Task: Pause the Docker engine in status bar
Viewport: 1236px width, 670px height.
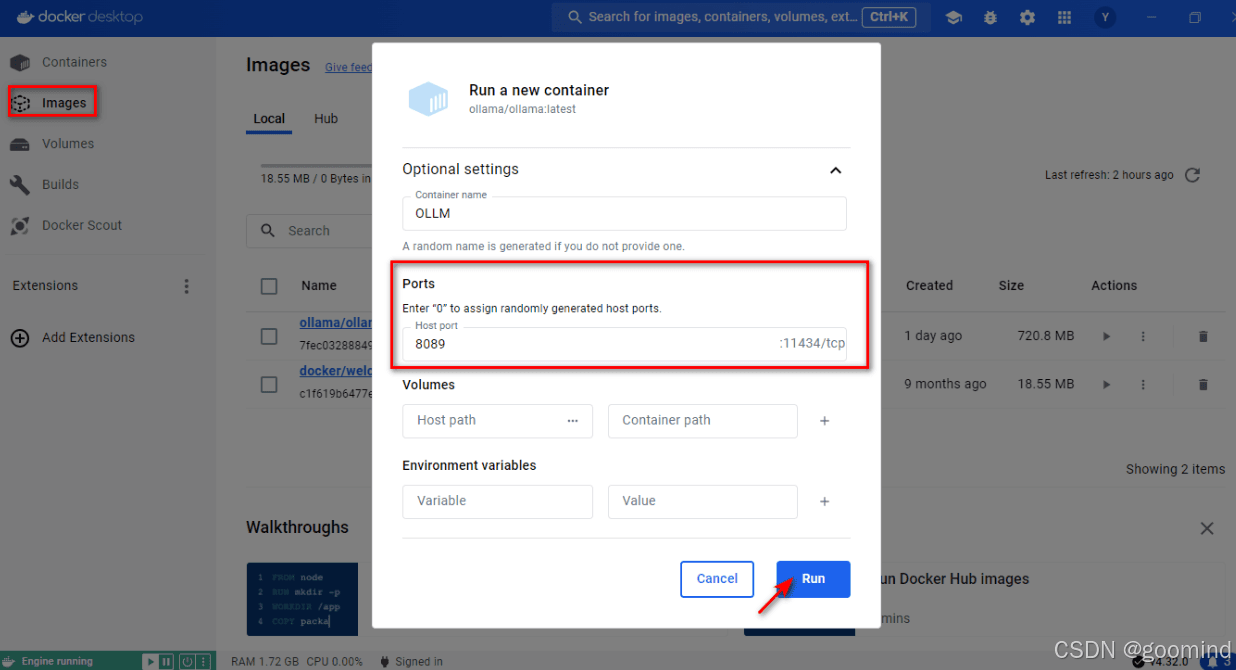Action: pyautogui.click(x=168, y=661)
